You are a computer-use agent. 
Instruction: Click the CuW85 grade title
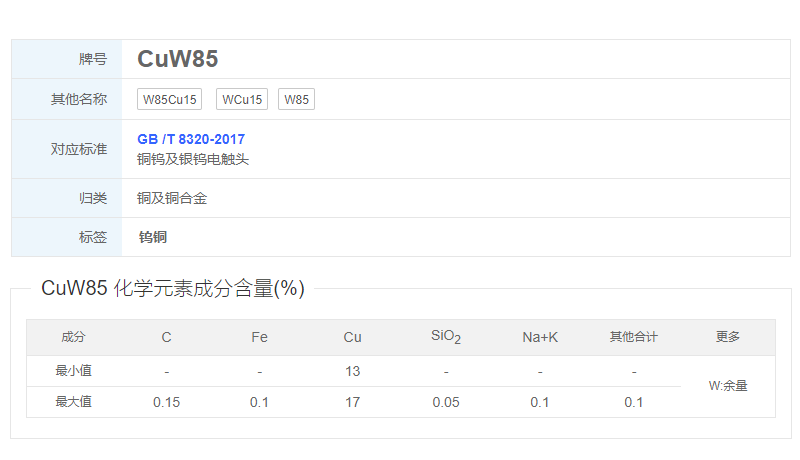178,59
